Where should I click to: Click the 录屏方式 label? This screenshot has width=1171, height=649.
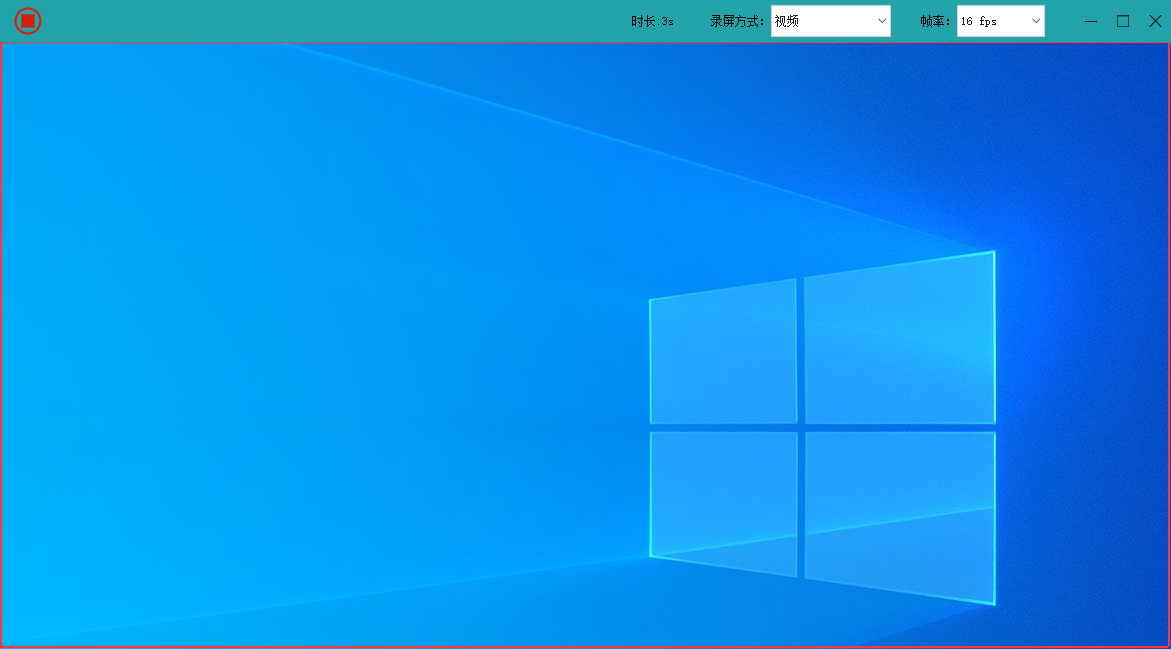coord(736,22)
